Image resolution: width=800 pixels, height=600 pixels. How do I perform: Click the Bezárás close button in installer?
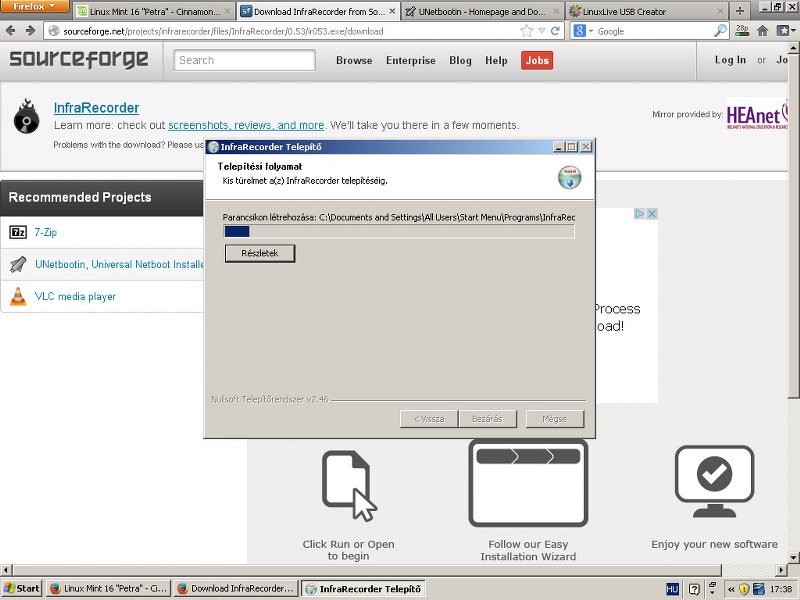[x=487, y=419]
